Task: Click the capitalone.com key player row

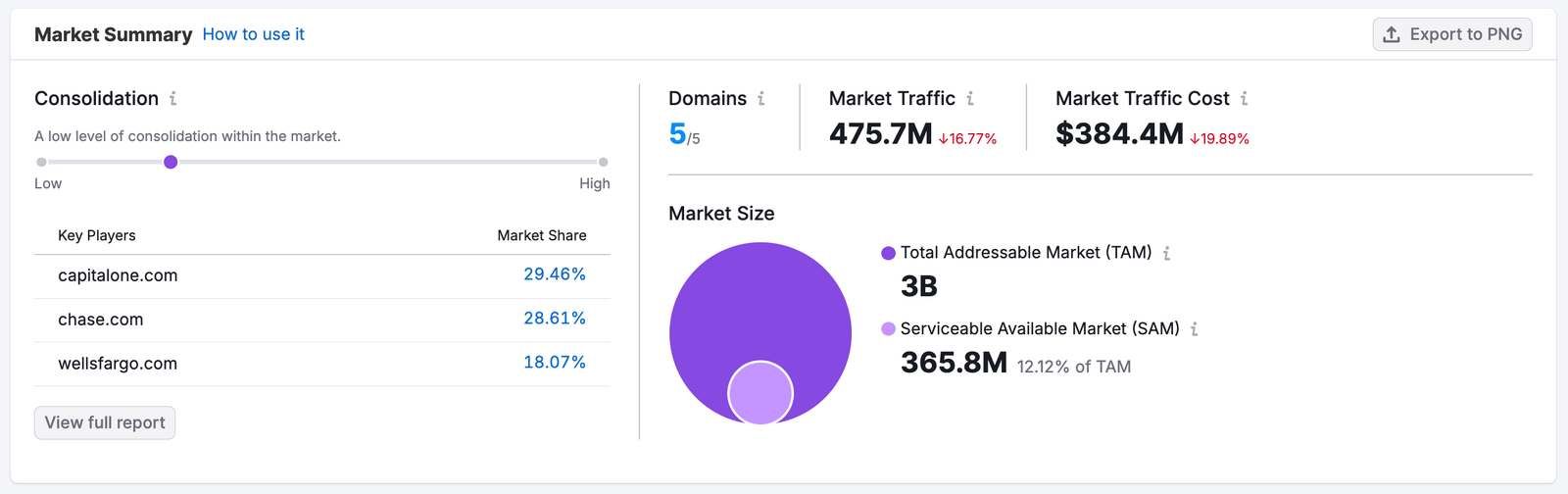Action: click(x=118, y=275)
